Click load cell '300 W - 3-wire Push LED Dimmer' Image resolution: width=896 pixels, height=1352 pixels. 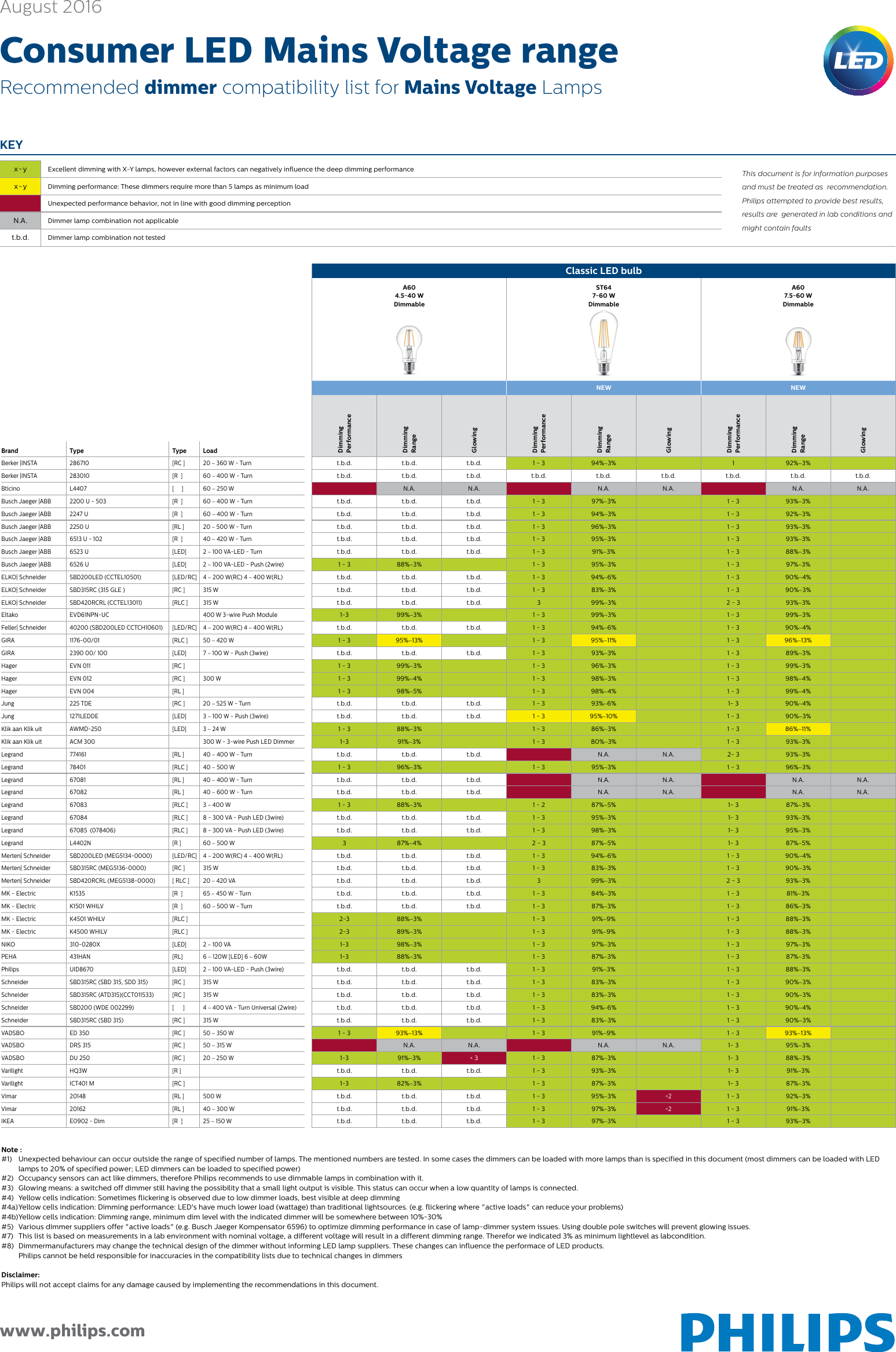point(248,741)
